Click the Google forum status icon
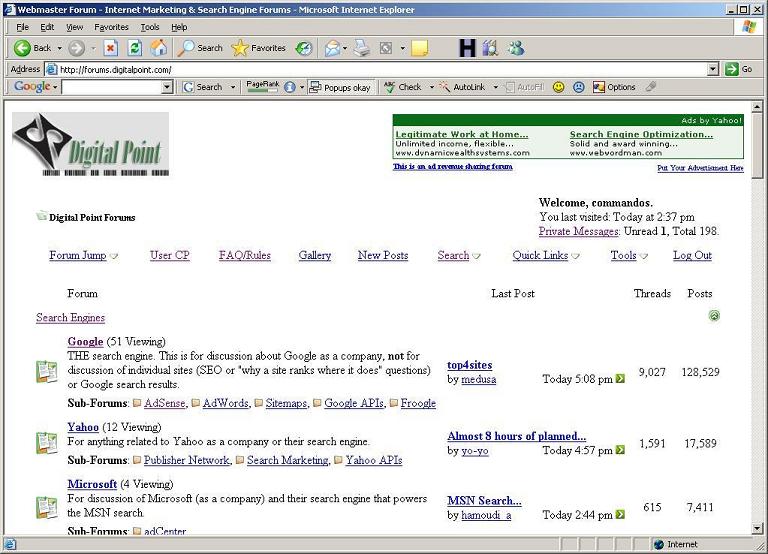 coord(47,371)
